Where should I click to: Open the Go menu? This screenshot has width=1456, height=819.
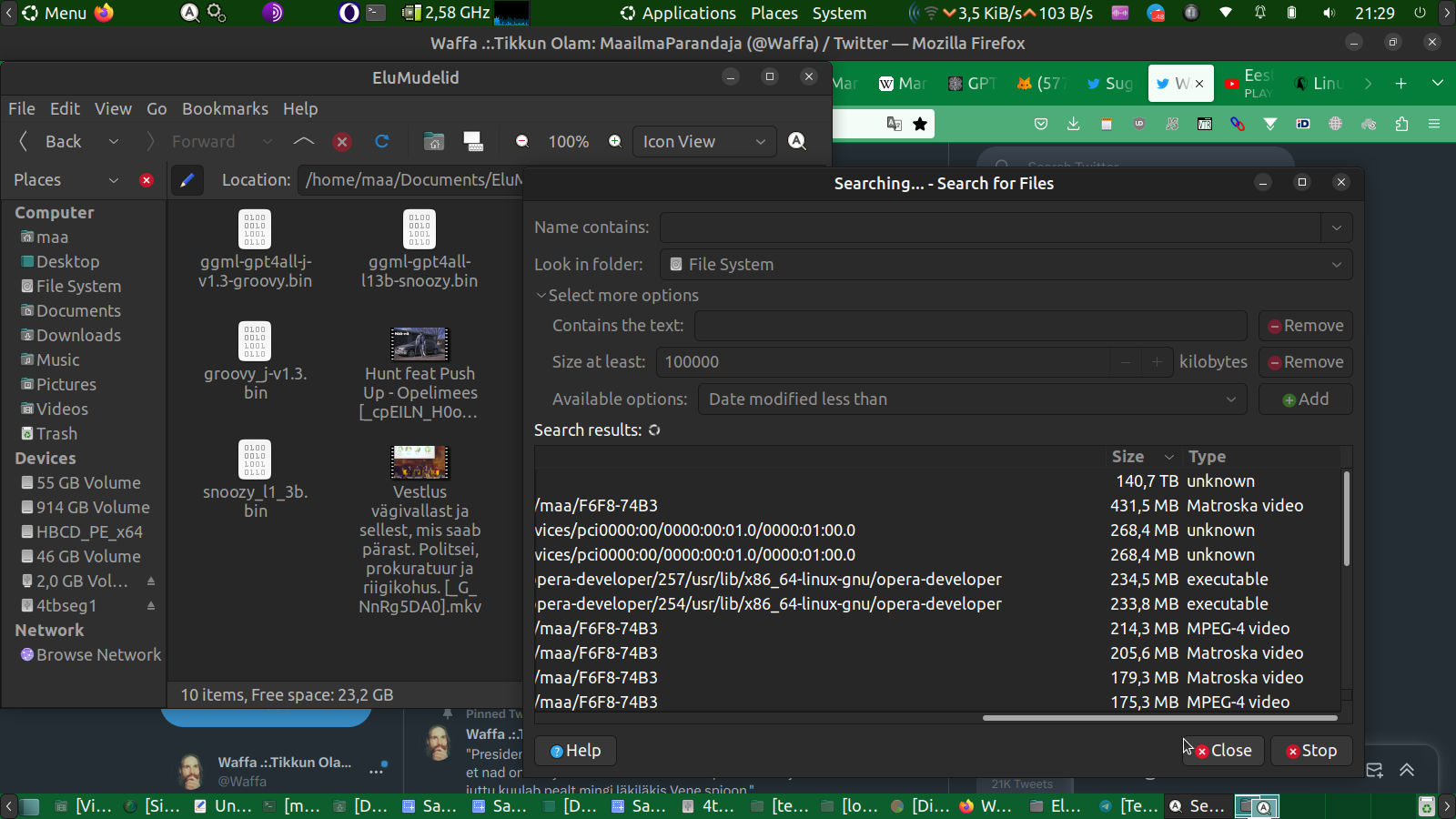point(157,108)
